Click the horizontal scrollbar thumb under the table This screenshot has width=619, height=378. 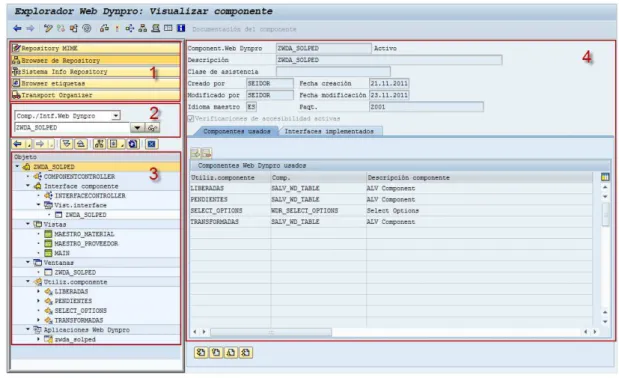click(x=271, y=332)
